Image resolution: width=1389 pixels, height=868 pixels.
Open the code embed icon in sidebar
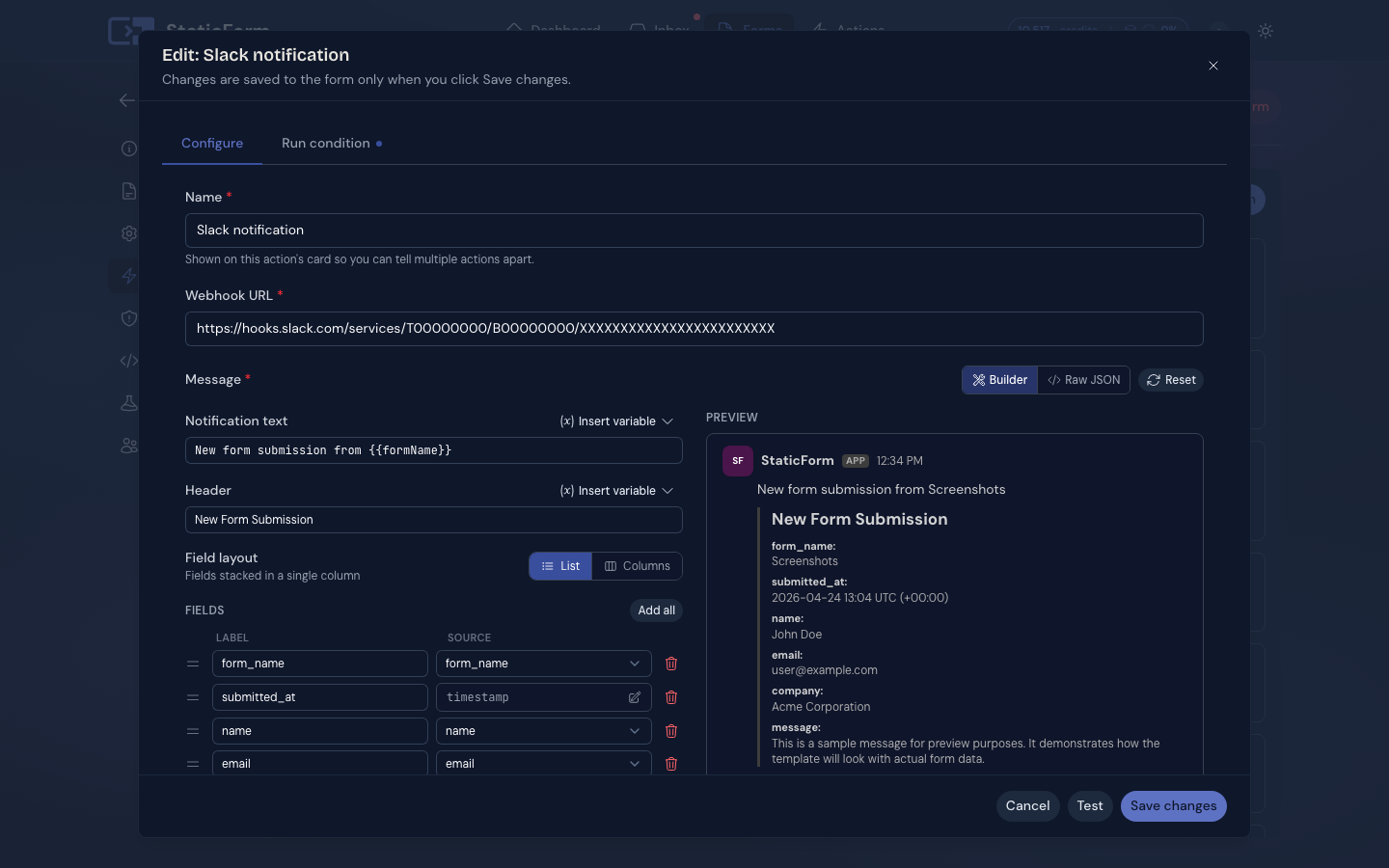[129, 361]
